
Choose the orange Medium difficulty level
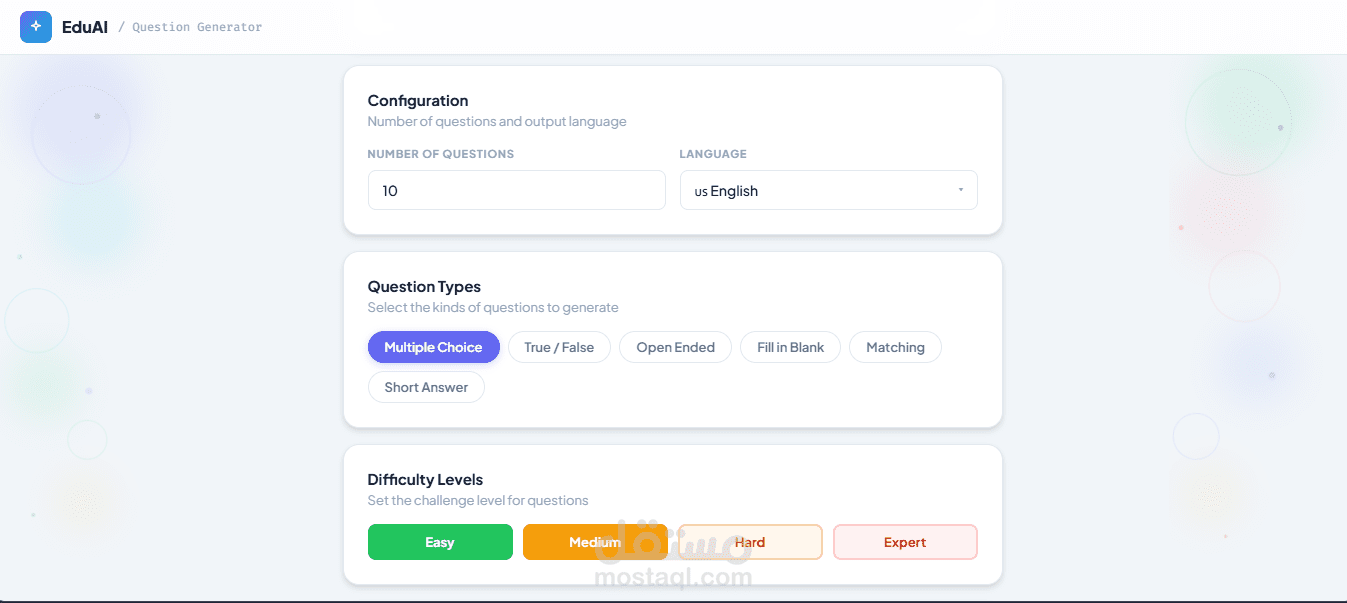pyautogui.click(x=595, y=542)
